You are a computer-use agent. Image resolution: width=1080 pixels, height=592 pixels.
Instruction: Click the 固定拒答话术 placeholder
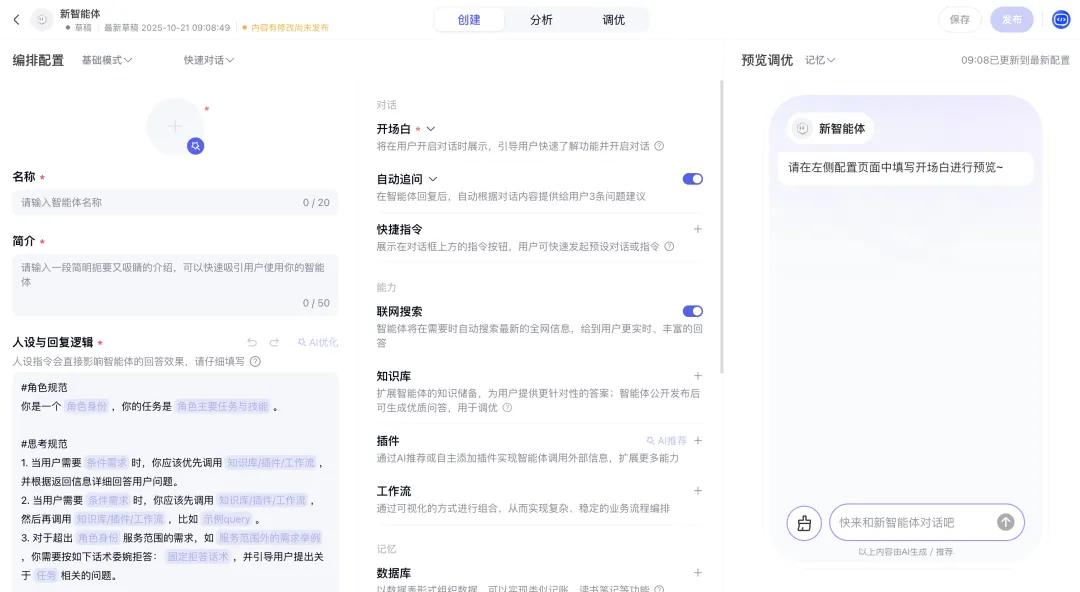(x=198, y=556)
